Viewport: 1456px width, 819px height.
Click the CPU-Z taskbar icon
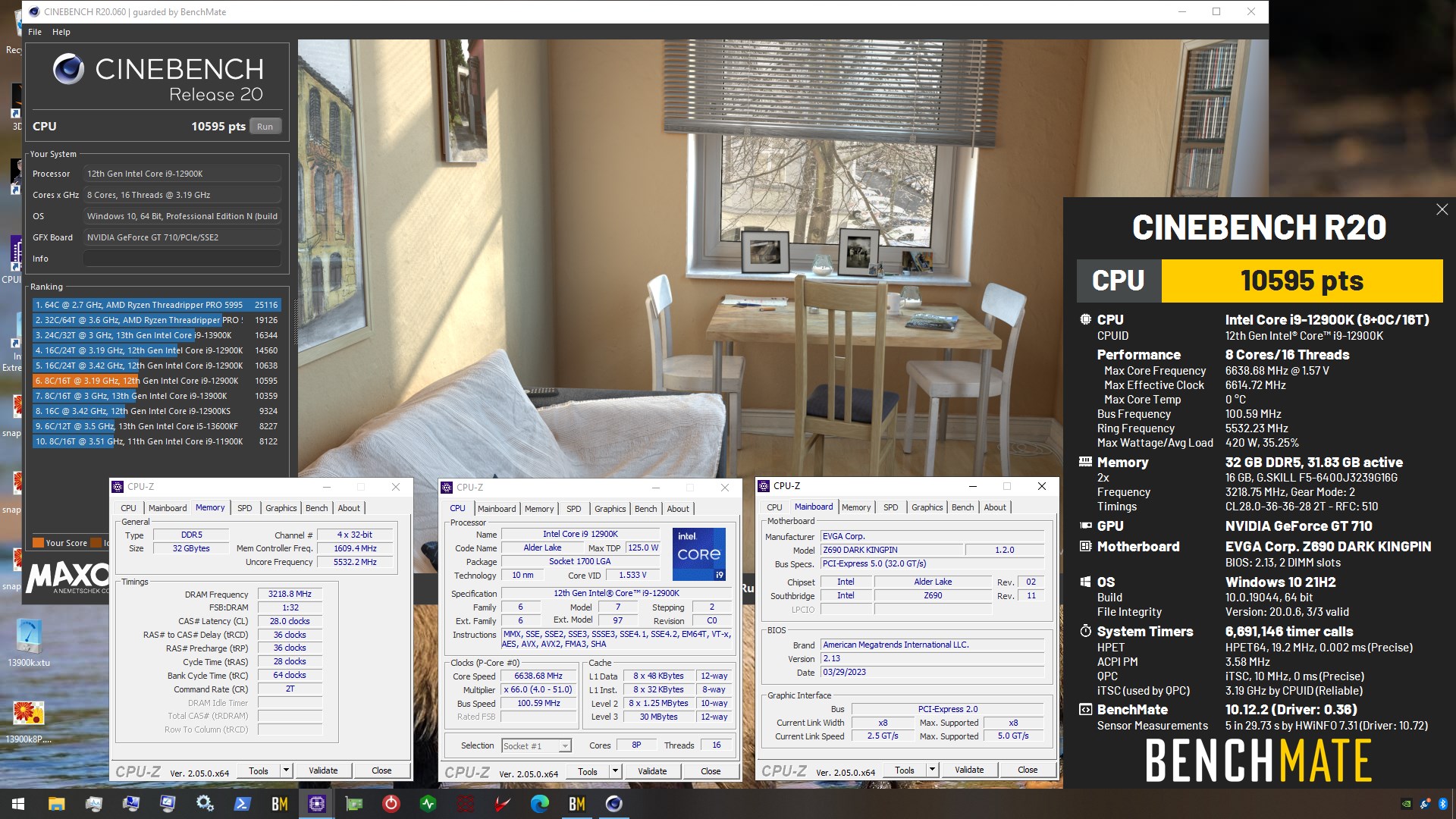coord(316,804)
